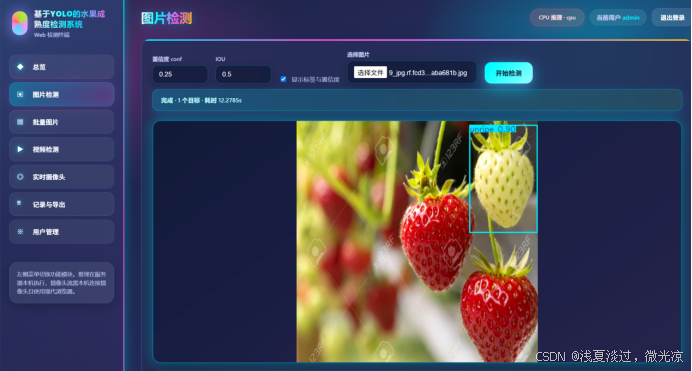Click the square icon beside 批量图片
The height and width of the screenshot is (371, 692).
[20, 122]
